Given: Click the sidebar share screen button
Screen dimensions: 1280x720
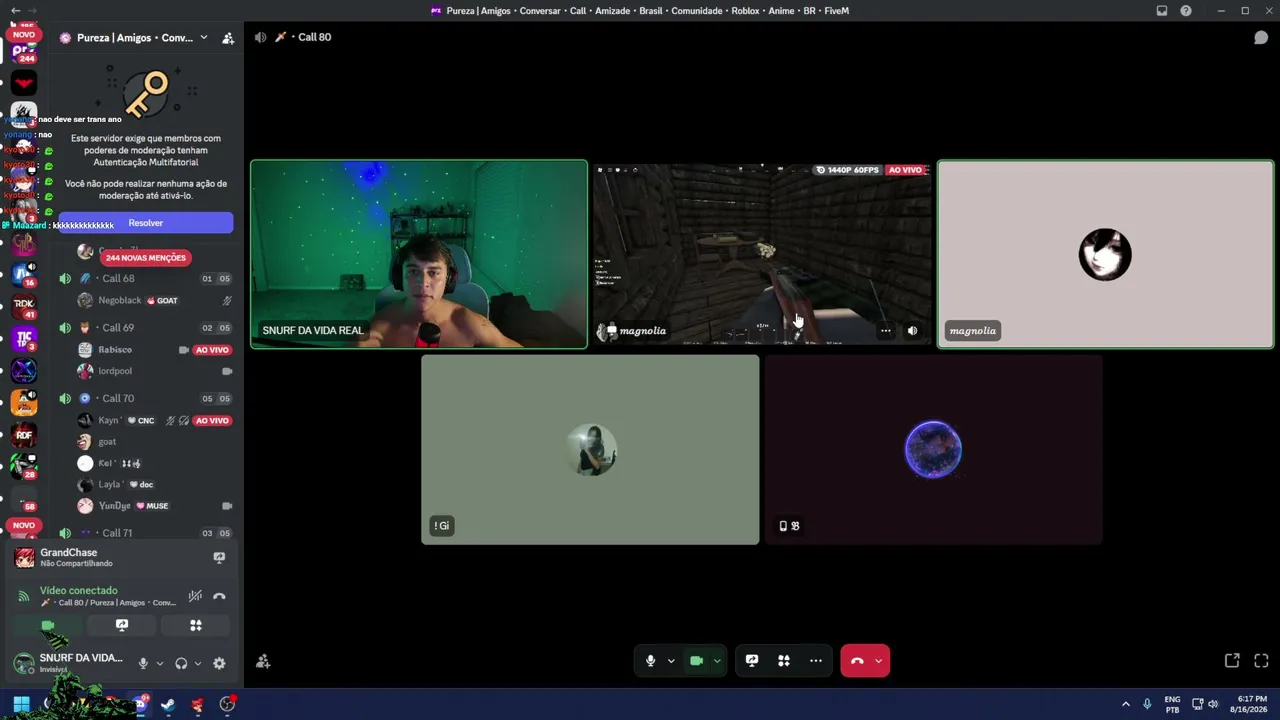Looking at the screenshot, I should (x=122, y=625).
